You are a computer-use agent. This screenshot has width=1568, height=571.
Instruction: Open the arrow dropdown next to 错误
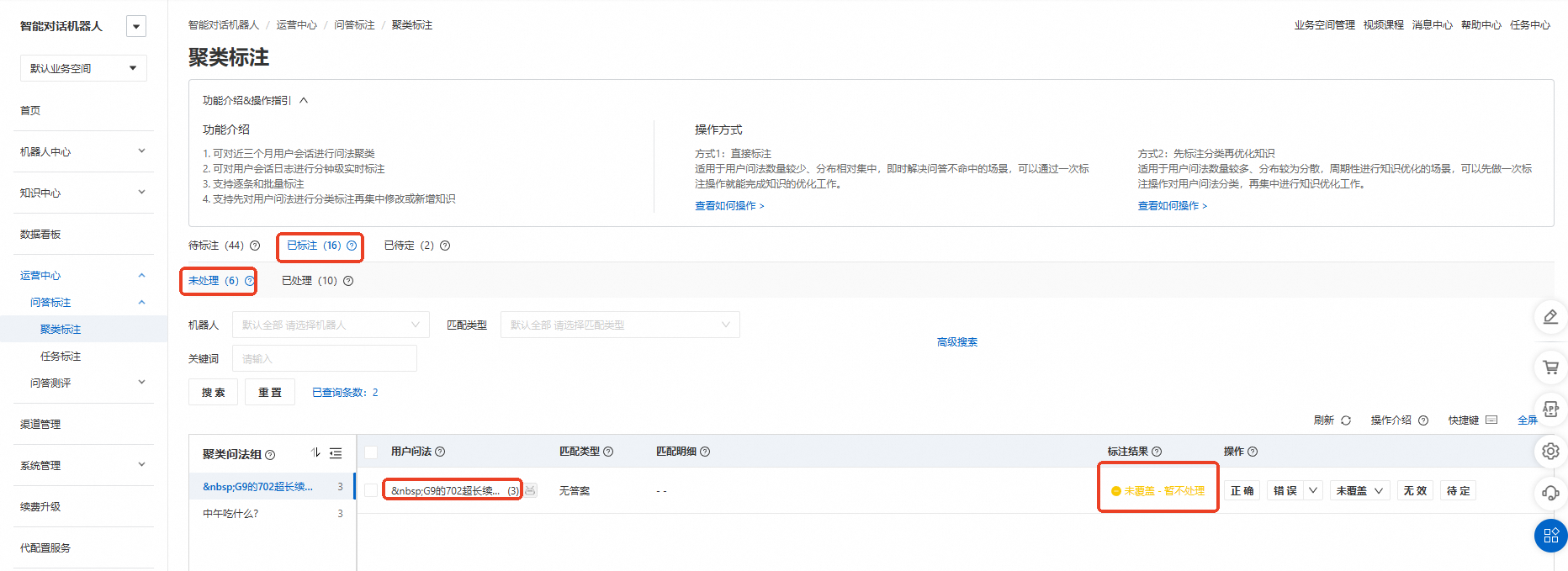coord(1313,490)
